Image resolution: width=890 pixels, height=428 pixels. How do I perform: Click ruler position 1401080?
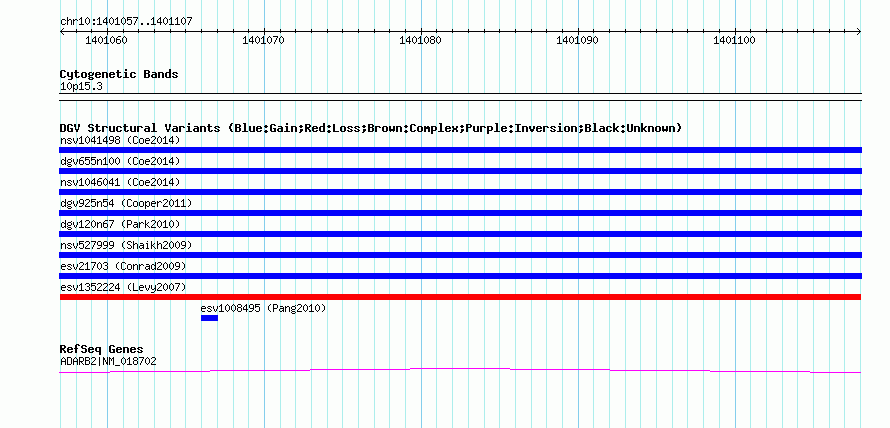[x=421, y=40]
